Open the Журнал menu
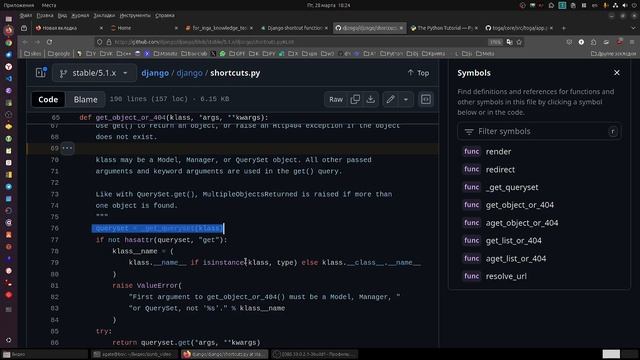Viewport: 640px width, 360px height. tap(80, 16)
